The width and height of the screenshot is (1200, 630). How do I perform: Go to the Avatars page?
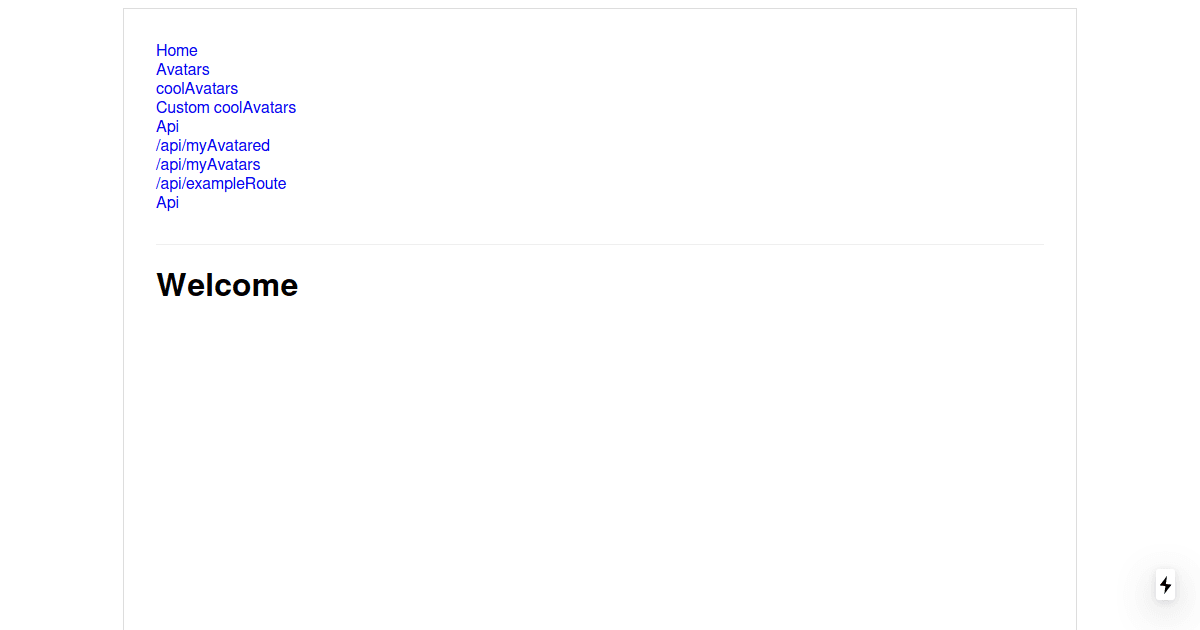point(183,70)
